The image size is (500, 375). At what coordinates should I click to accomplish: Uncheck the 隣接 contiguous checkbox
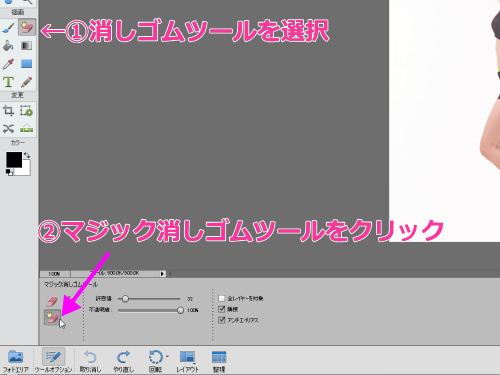[222, 309]
